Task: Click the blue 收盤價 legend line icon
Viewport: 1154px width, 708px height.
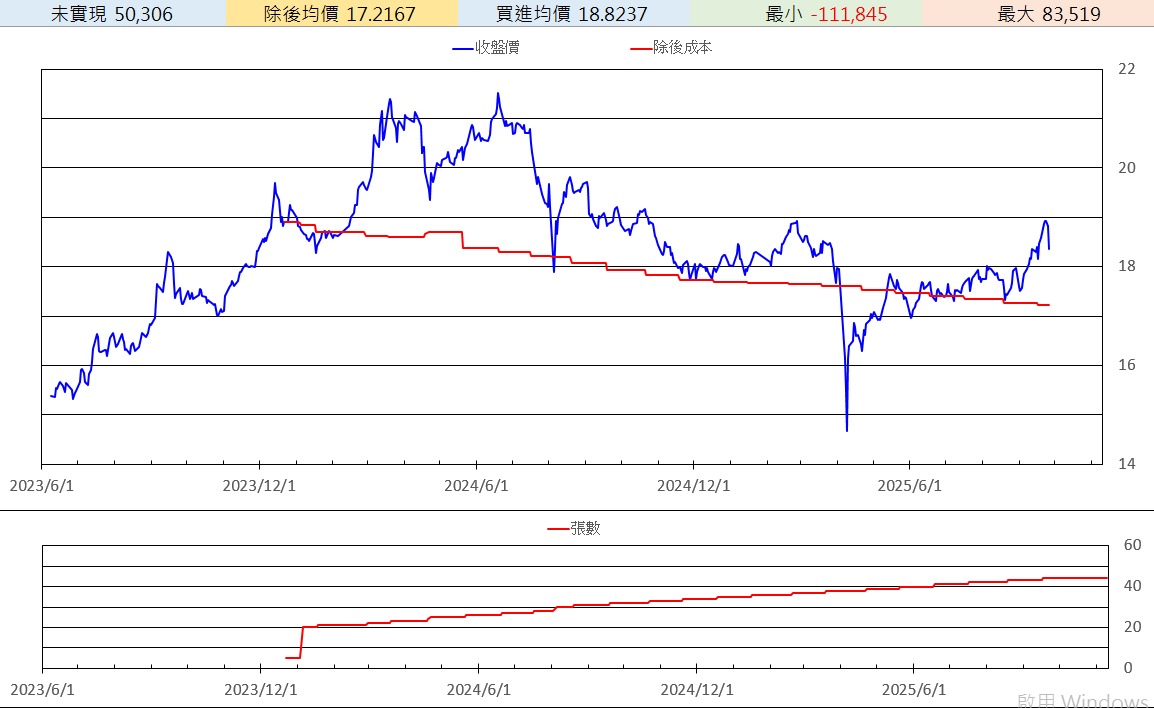Action: pyautogui.click(x=462, y=48)
